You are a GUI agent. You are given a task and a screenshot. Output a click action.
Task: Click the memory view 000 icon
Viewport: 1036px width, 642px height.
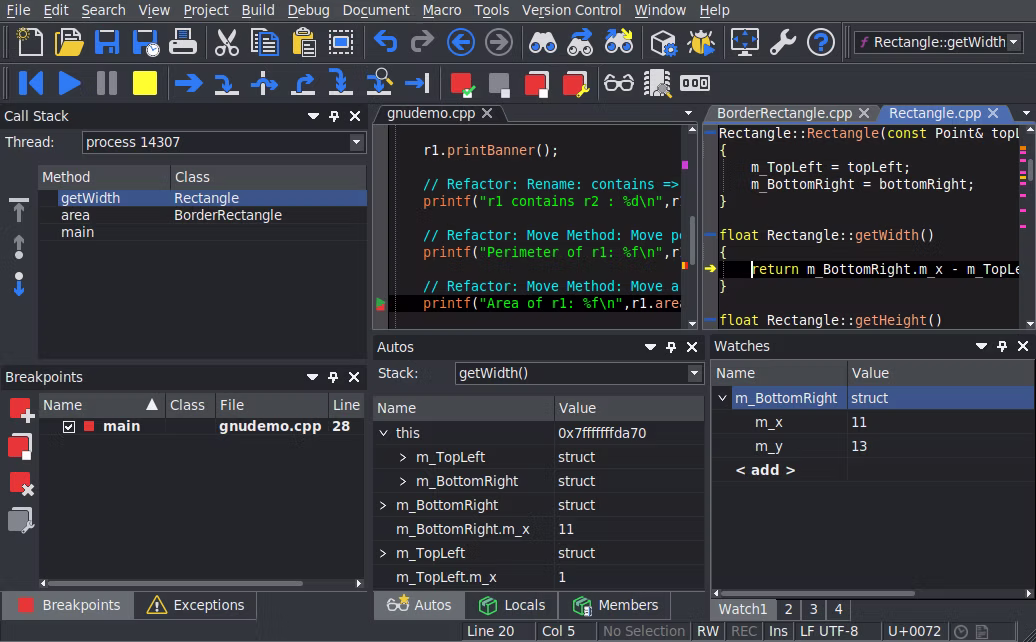695,83
